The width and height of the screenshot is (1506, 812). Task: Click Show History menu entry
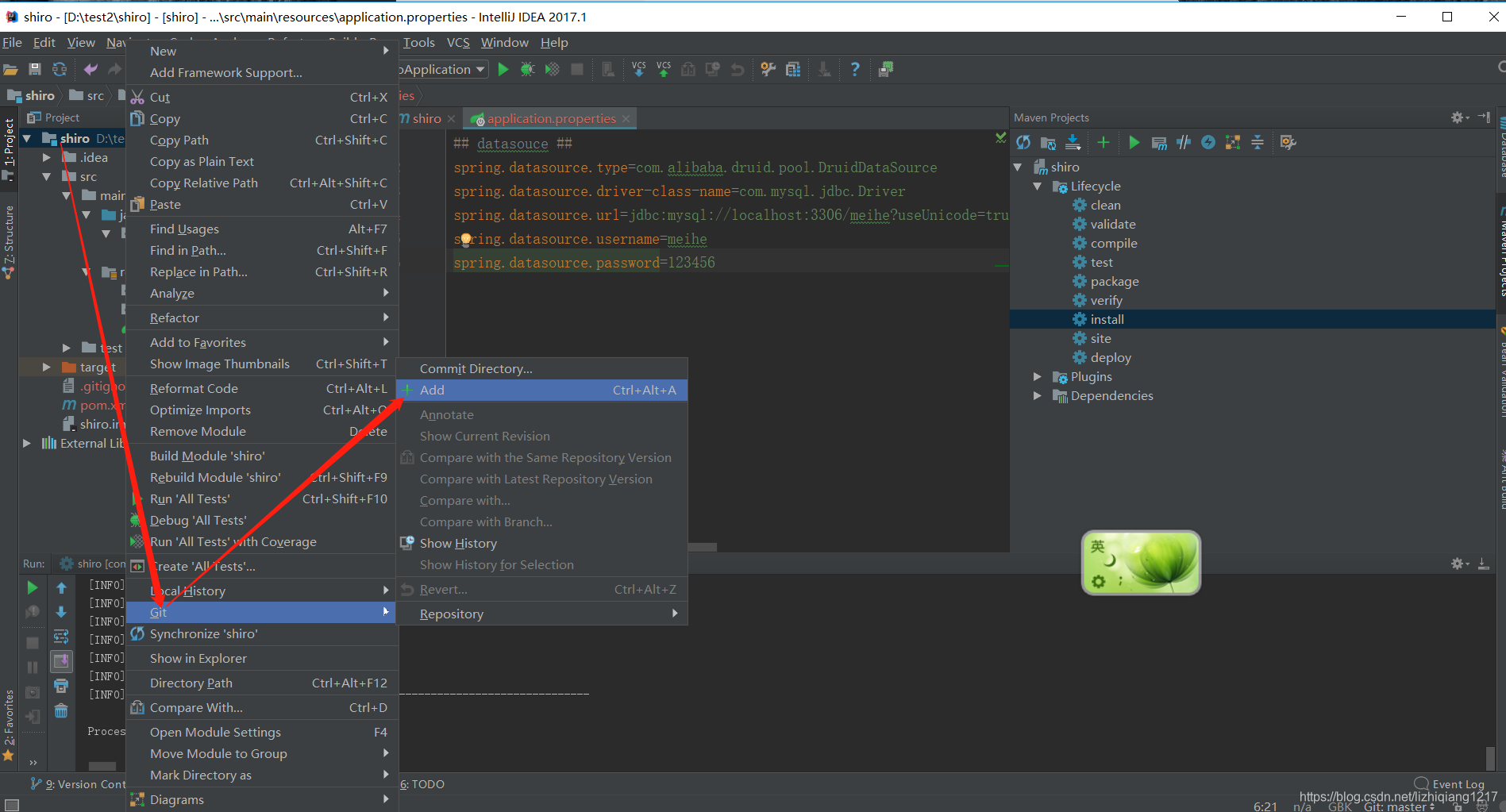point(542,544)
